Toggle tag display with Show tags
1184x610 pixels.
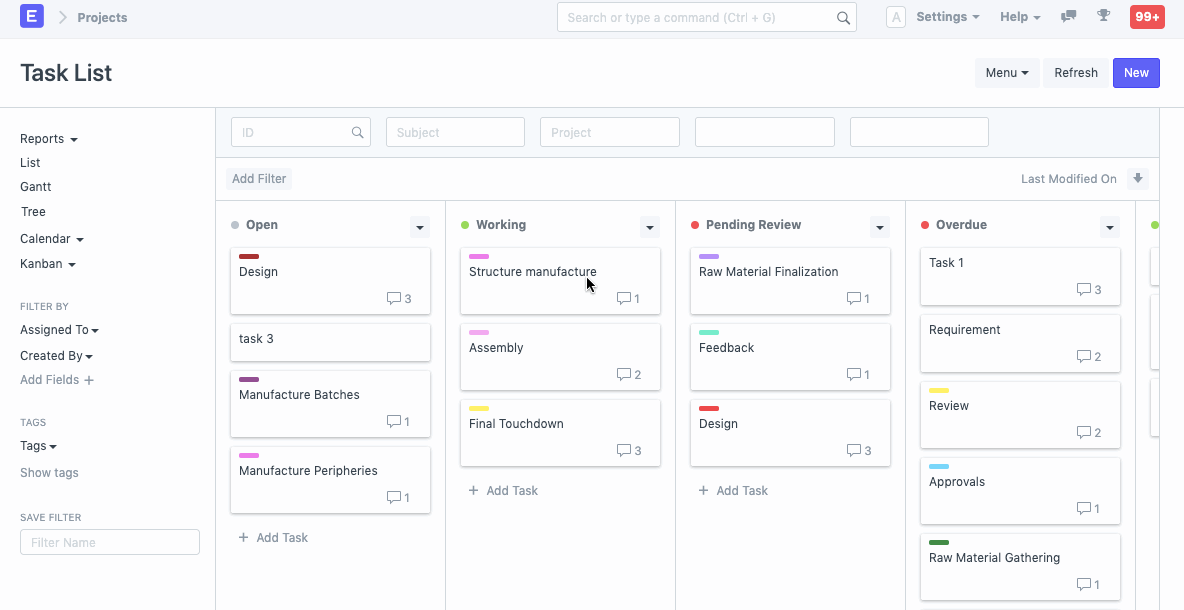tap(48, 472)
